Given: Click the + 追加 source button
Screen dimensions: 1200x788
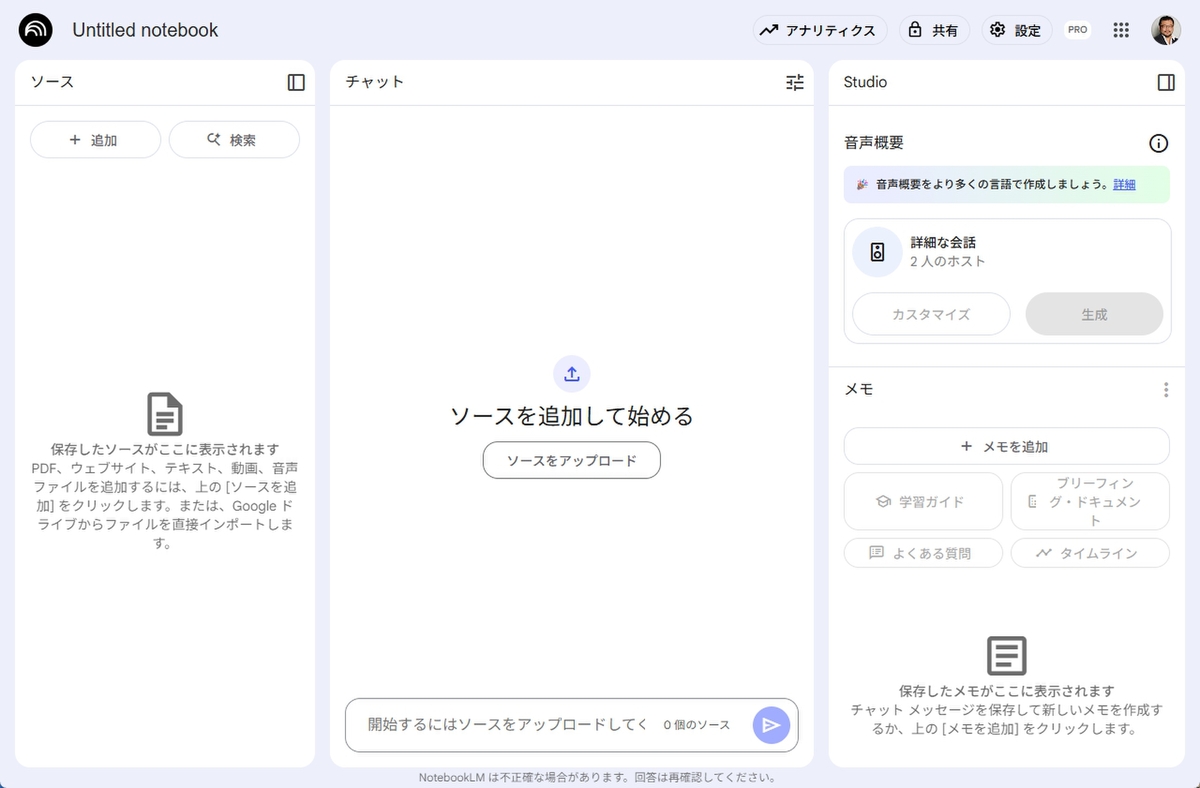Looking at the screenshot, I should [95, 140].
